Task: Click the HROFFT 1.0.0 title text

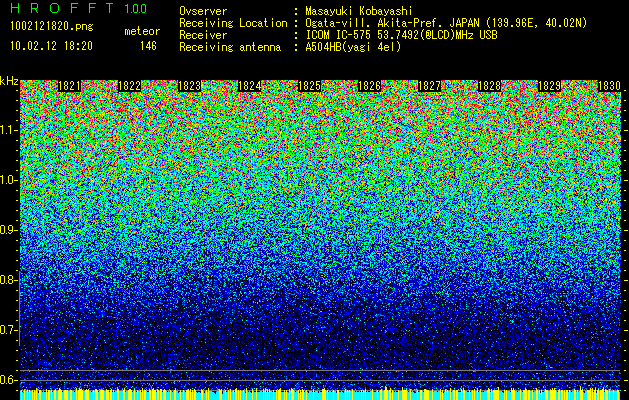Action: (79, 8)
